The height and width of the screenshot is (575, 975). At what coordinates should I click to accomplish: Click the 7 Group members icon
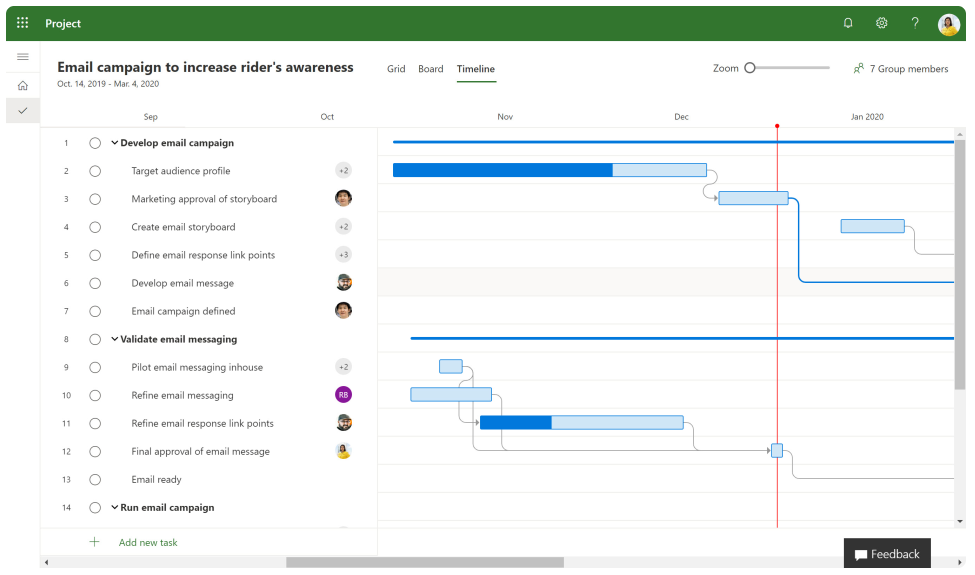point(859,68)
